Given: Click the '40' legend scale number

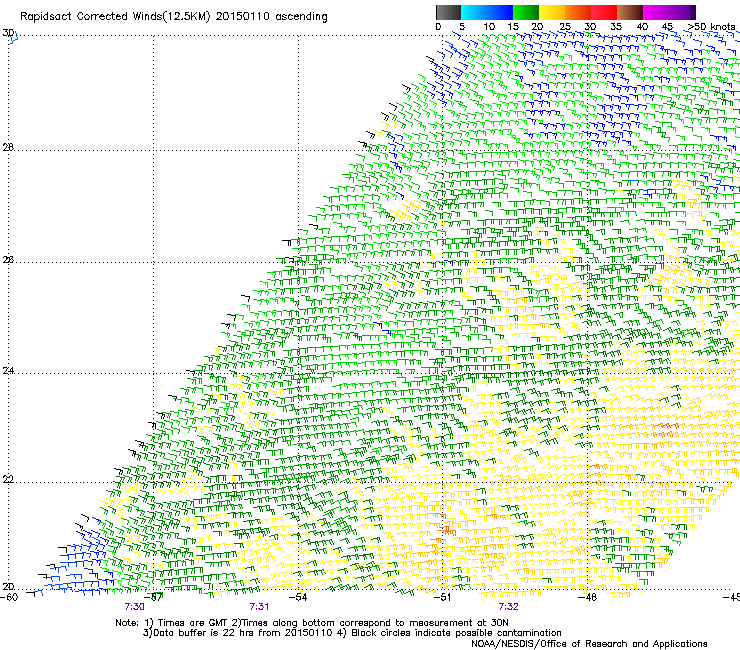Looking at the screenshot, I should coord(642,27).
